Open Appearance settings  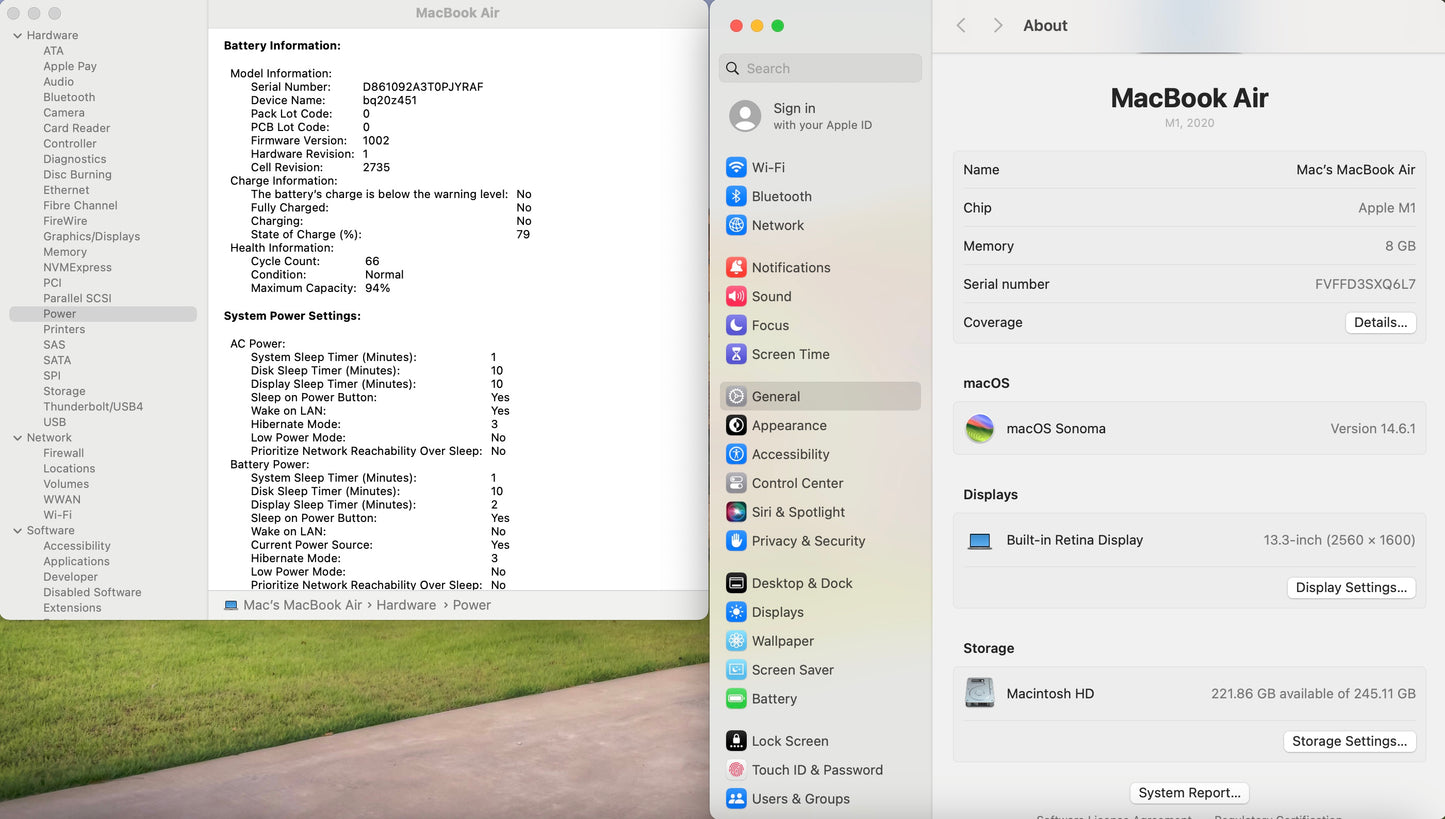coord(789,425)
